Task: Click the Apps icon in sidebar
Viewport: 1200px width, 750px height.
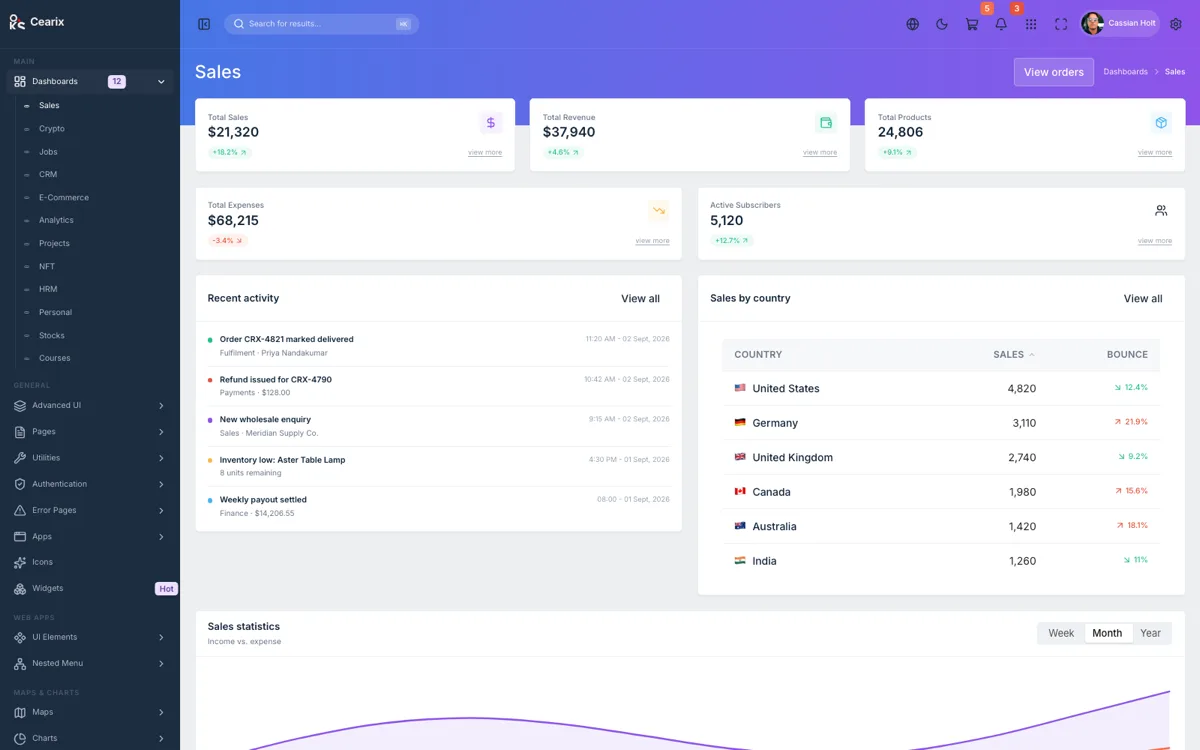Action: (20, 536)
